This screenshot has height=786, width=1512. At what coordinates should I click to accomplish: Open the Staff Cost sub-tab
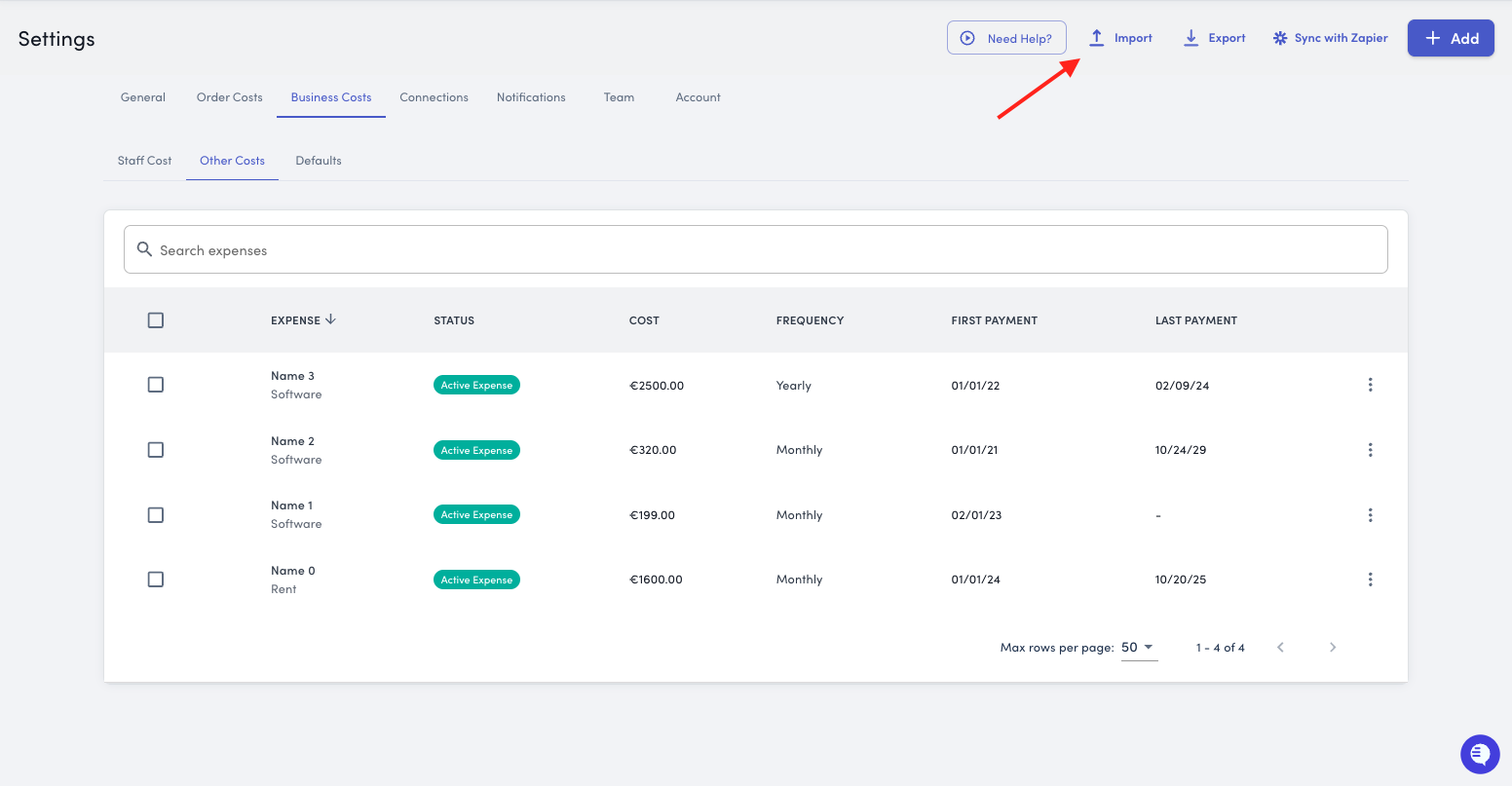point(144,161)
